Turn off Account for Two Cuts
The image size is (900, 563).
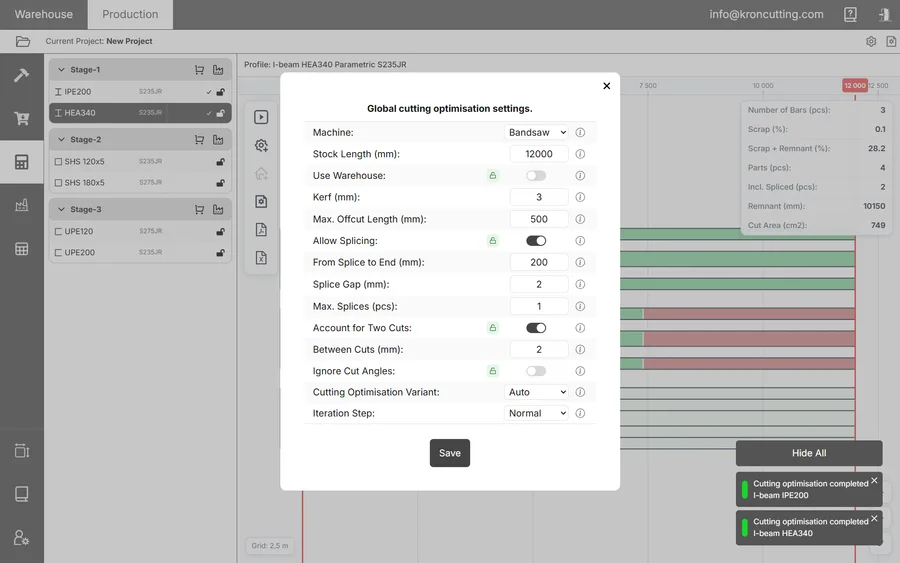tap(536, 328)
